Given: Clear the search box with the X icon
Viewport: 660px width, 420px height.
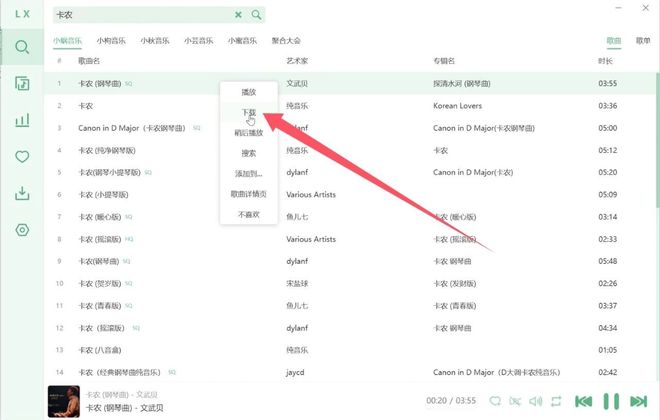Looking at the screenshot, I should (238, 15).
